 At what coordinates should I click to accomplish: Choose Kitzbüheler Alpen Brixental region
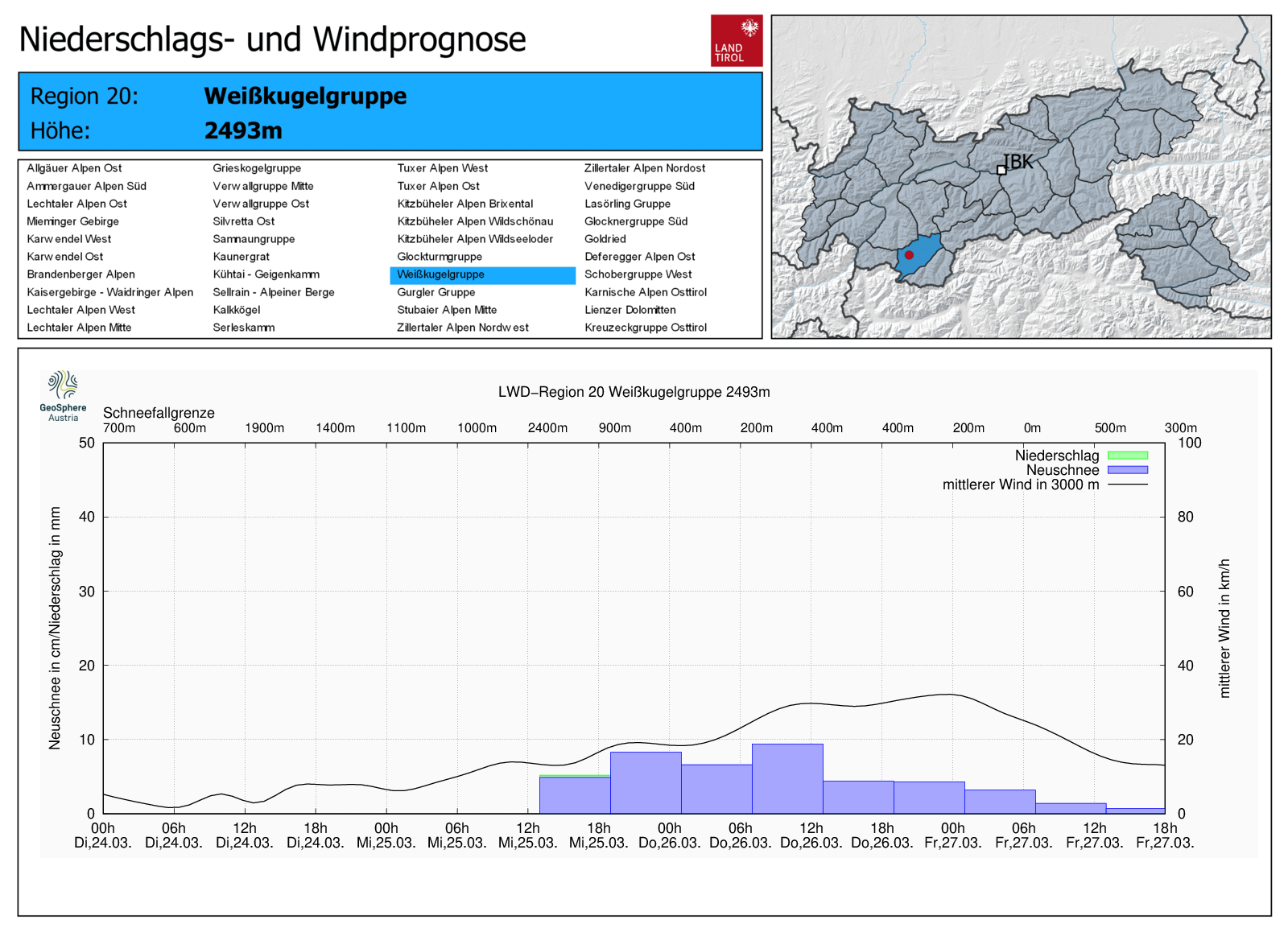coord(465,204)
